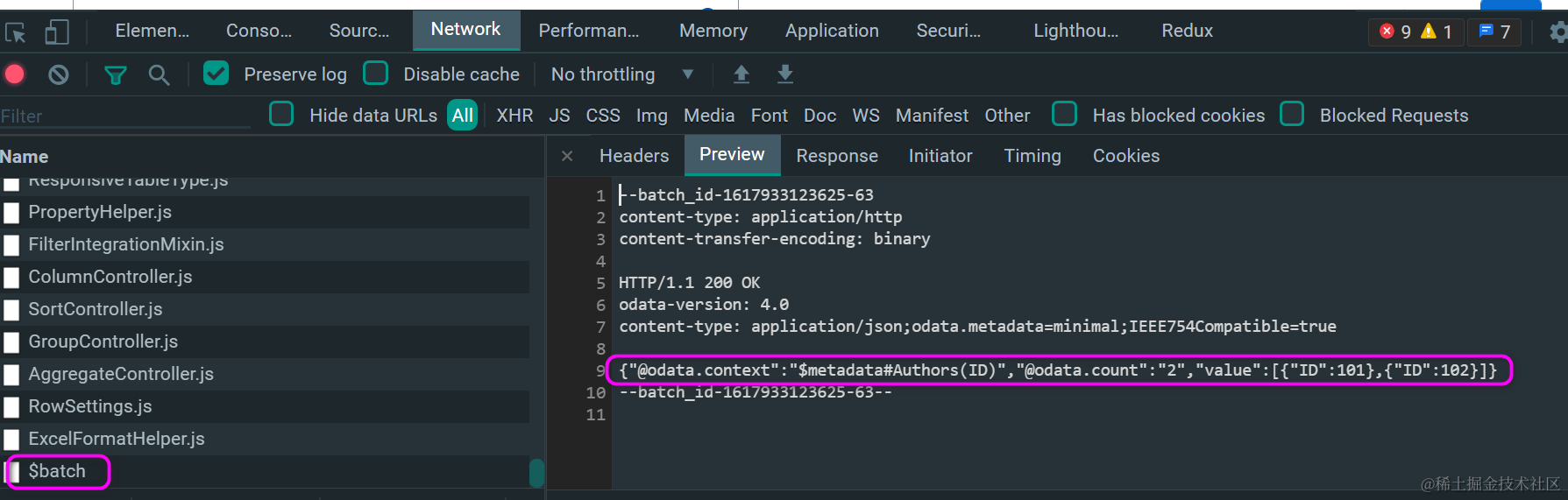
Task: Filter requests by Font
Action: [x=769, y=116]
